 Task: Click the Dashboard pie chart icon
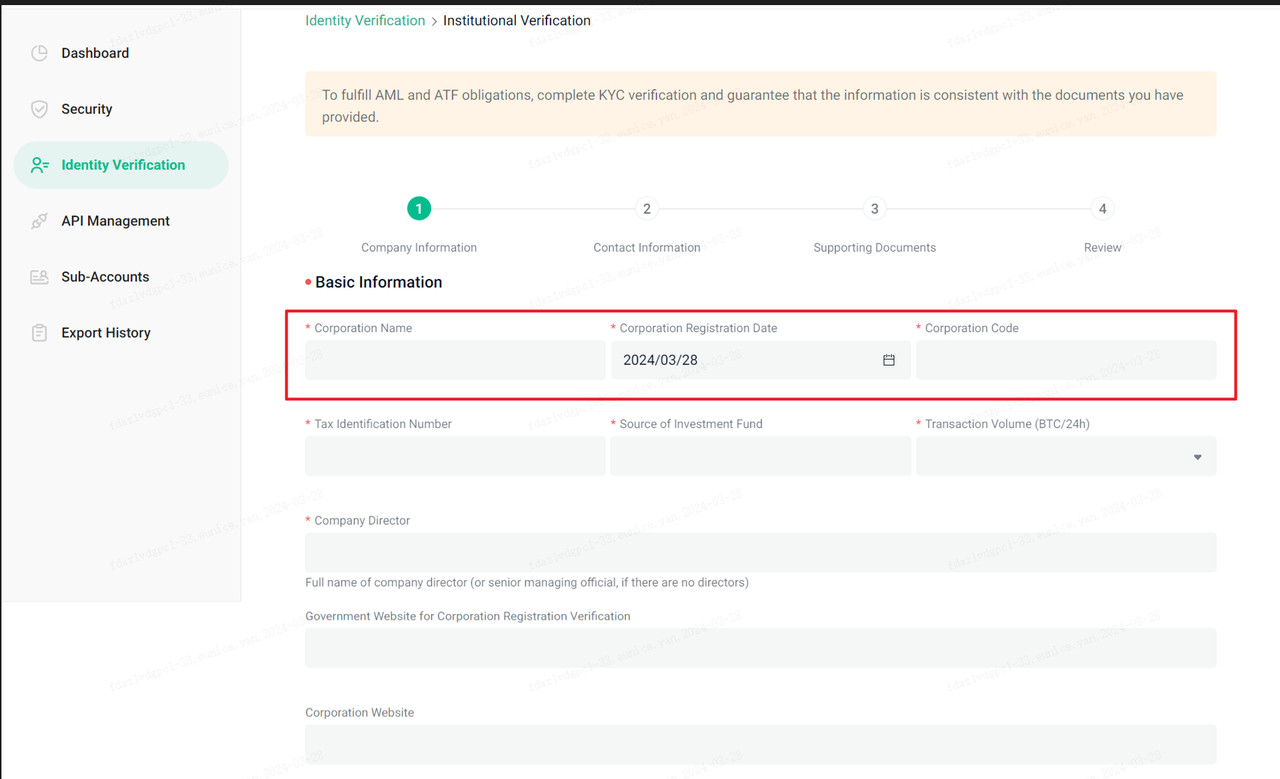pos(39,53)
